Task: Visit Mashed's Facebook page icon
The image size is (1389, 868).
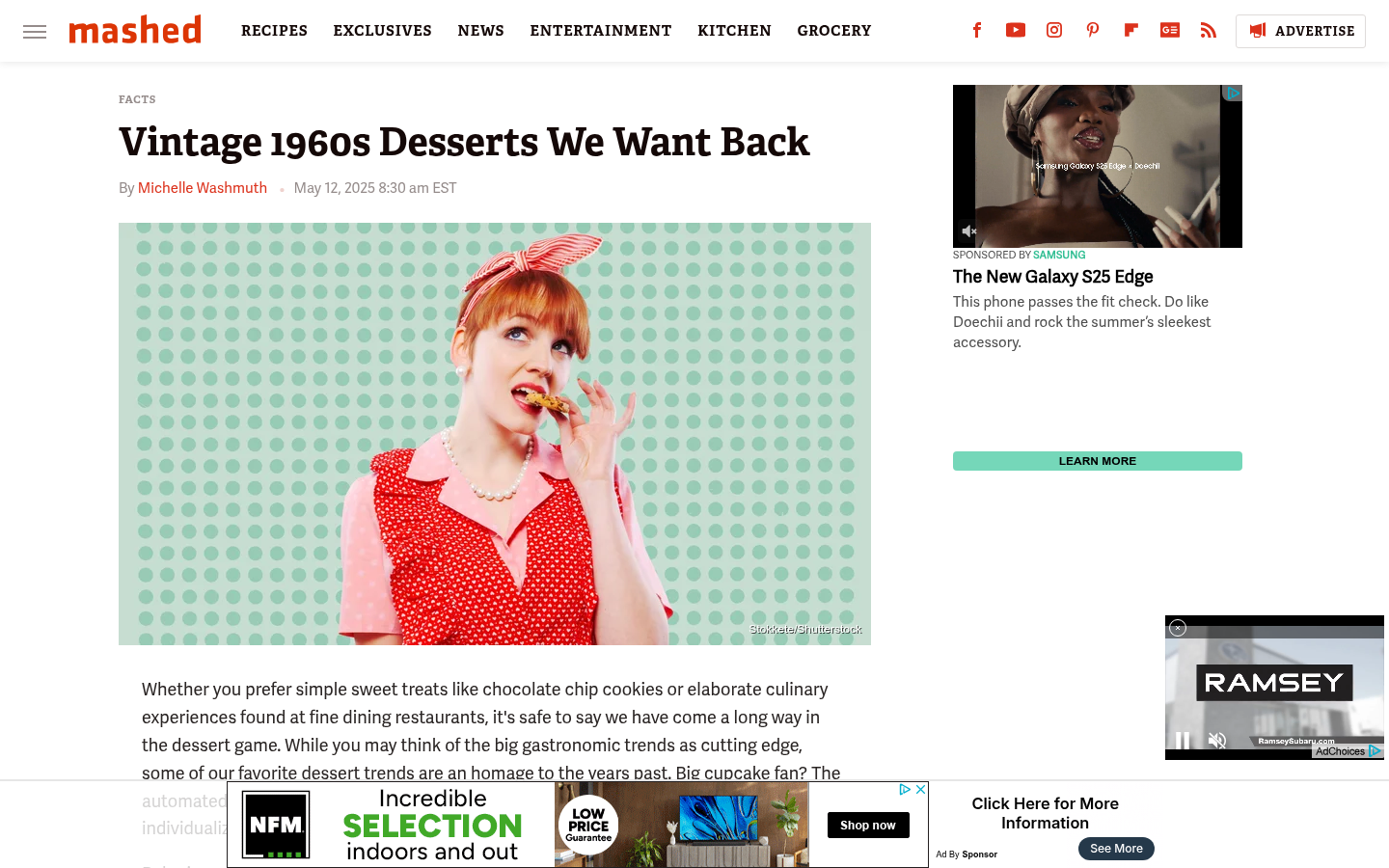Action: click(977, 30)
